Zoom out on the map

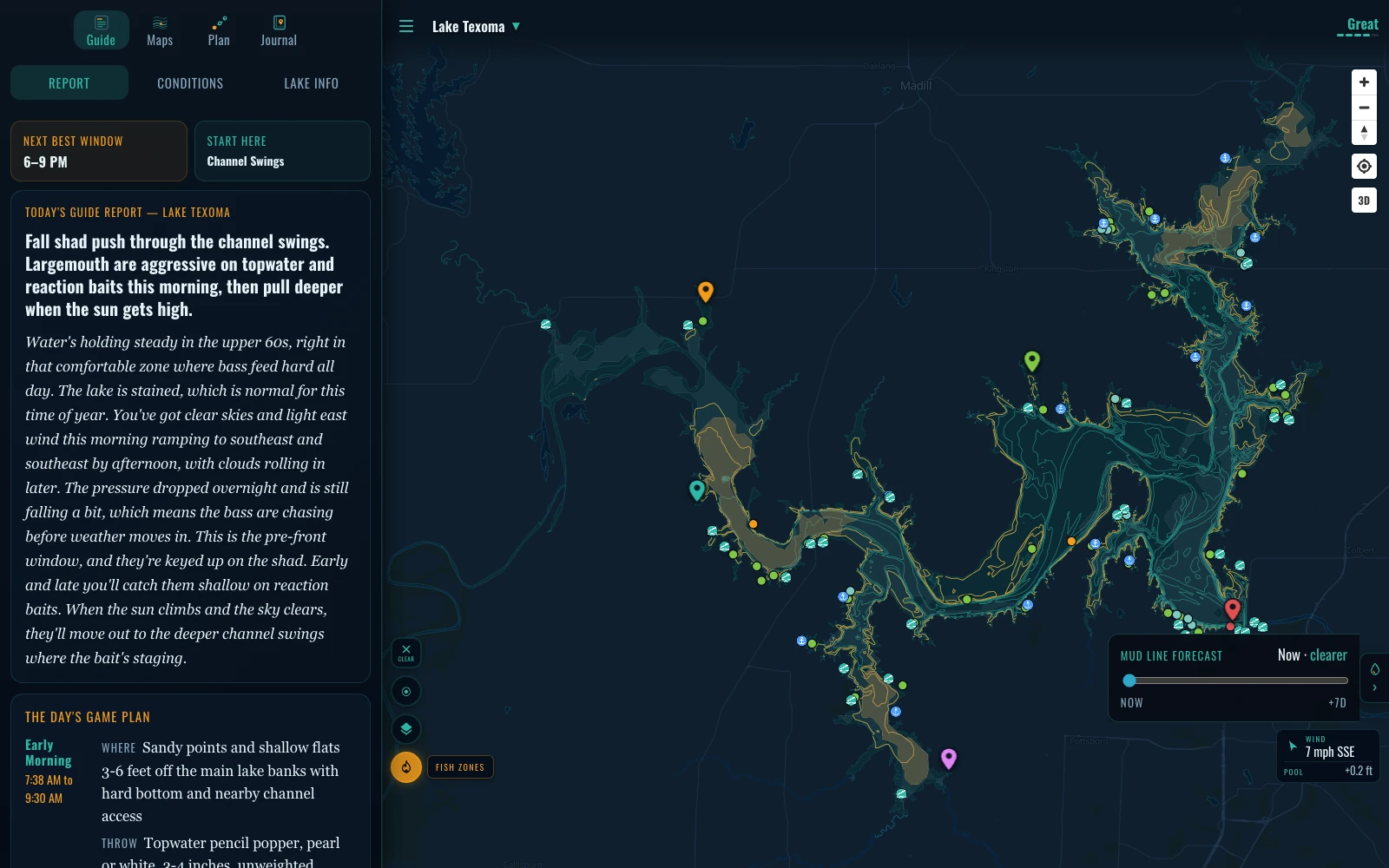pos(1364,108)
